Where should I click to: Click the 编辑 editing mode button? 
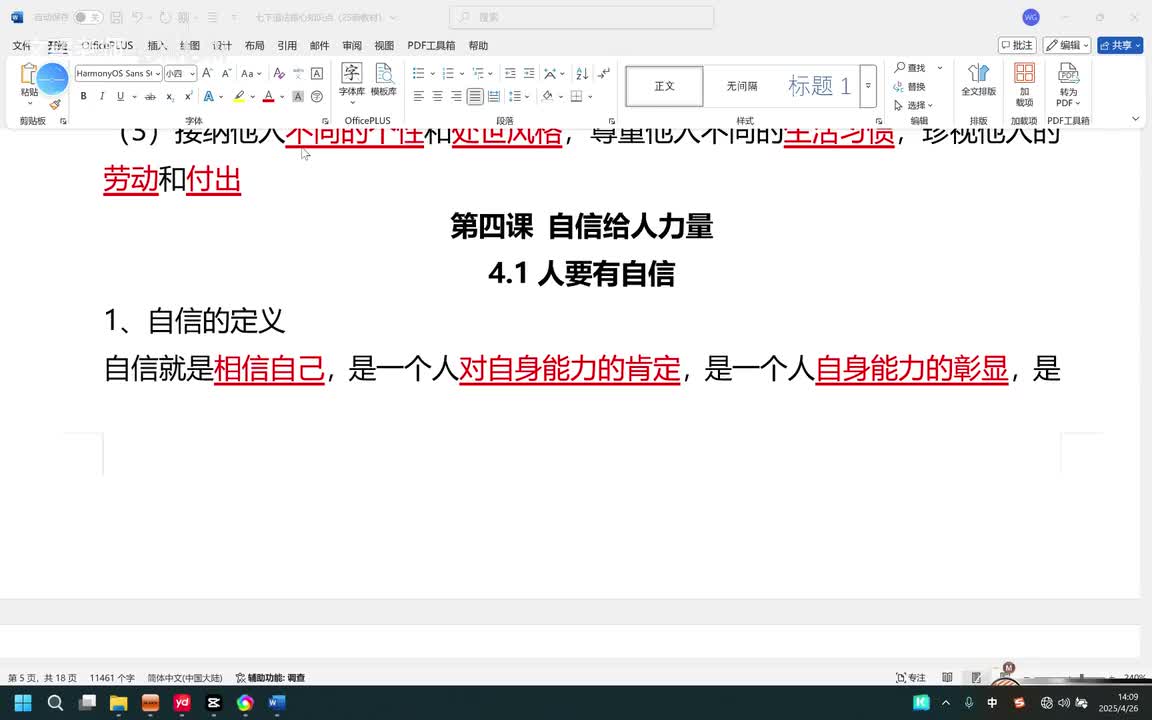click(1067, 46)
